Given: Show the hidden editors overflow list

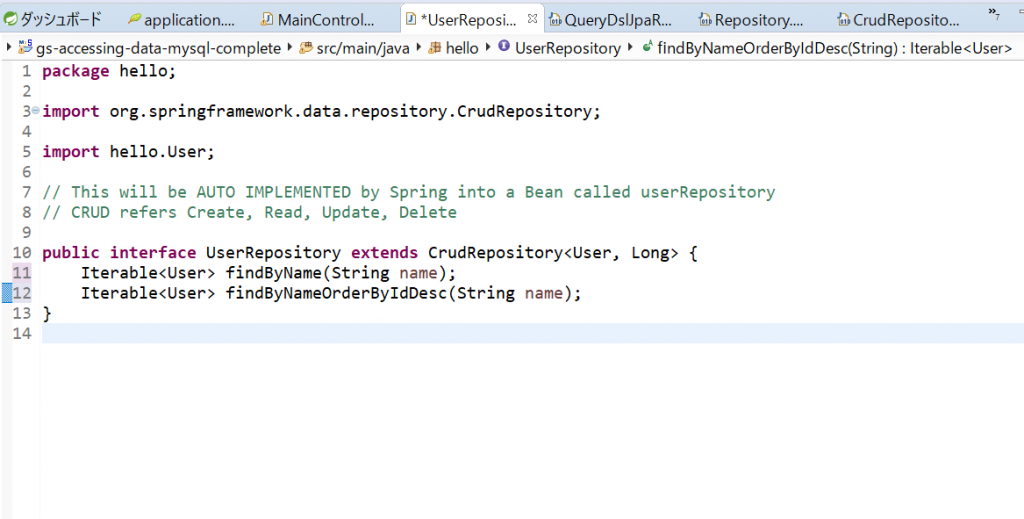Looking at the screenshot, I should (x=995, y=14).
